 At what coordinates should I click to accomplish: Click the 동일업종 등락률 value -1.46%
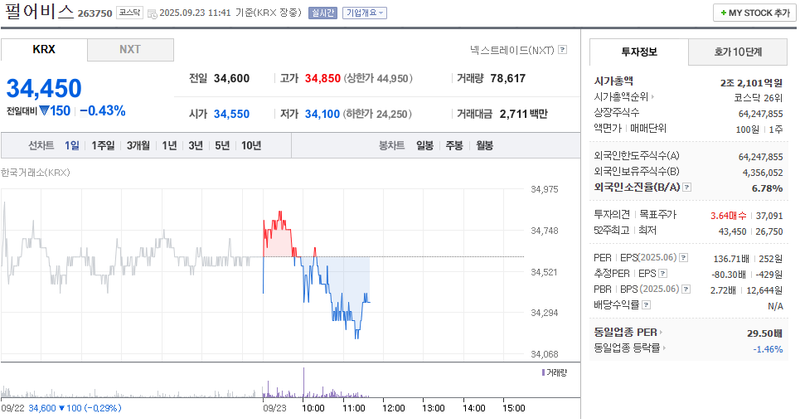[768, 350]
